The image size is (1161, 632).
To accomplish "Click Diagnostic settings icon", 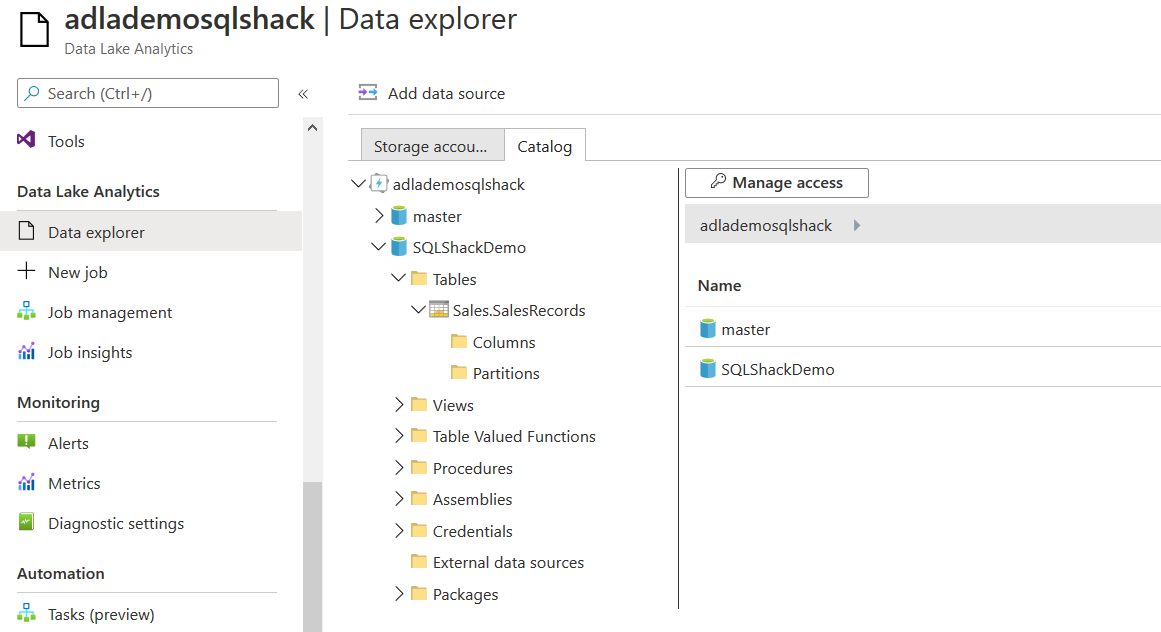I will click(27, 523).
